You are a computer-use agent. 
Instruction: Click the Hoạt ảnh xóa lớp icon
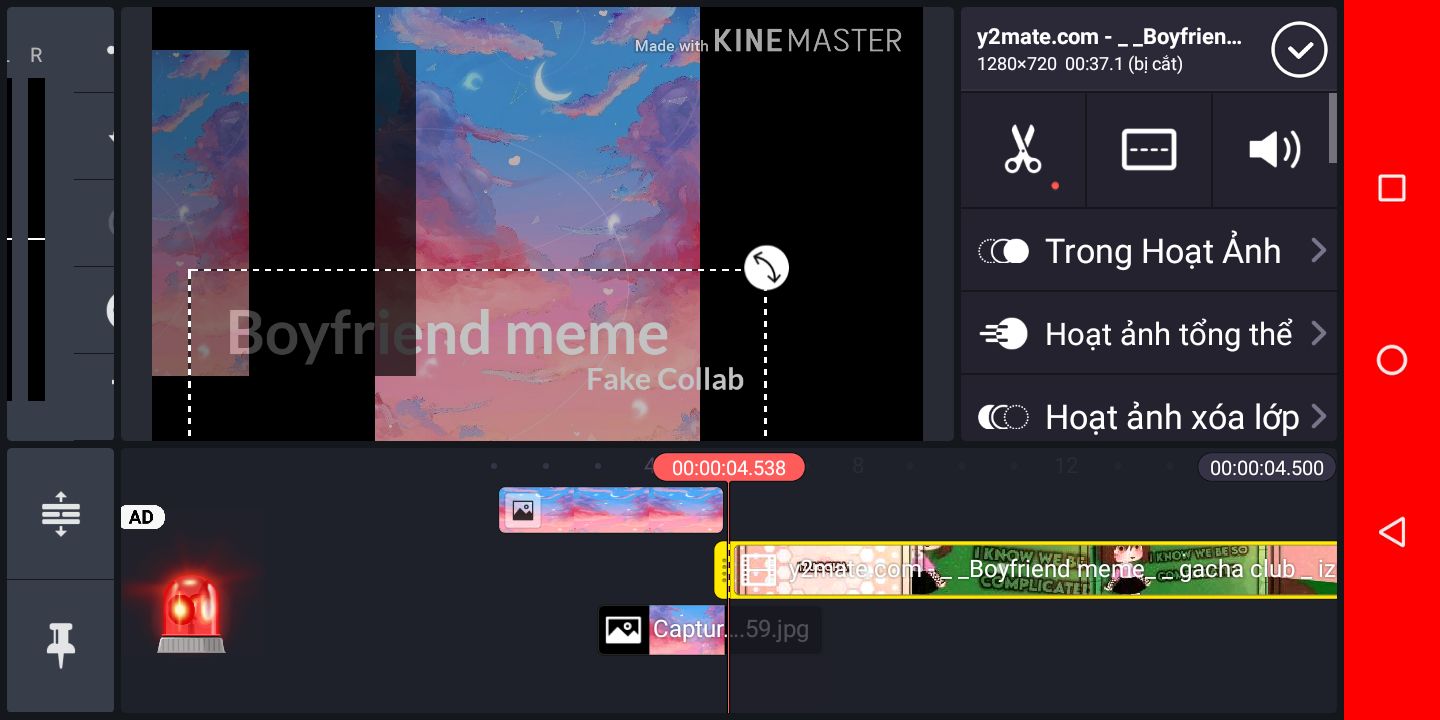(1003, 416)
